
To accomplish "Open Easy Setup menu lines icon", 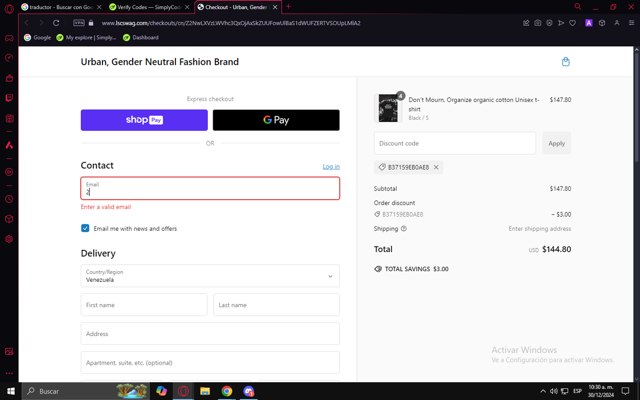I will [631, 23].
